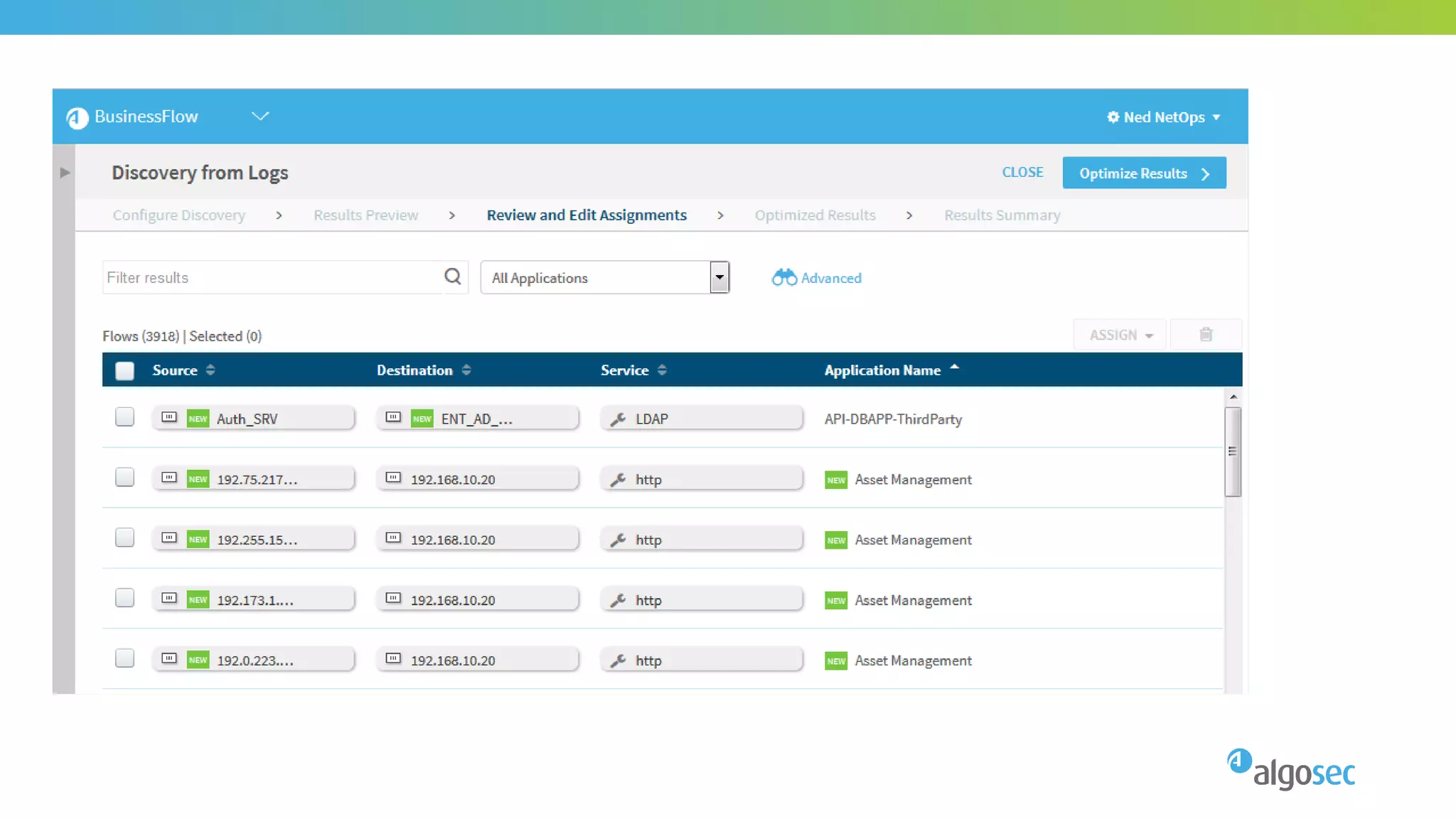This screenshot has width=1456, height=819.
Task: Select the 192.75.217 flow row checkbox
Action: (x=125, y=478)
